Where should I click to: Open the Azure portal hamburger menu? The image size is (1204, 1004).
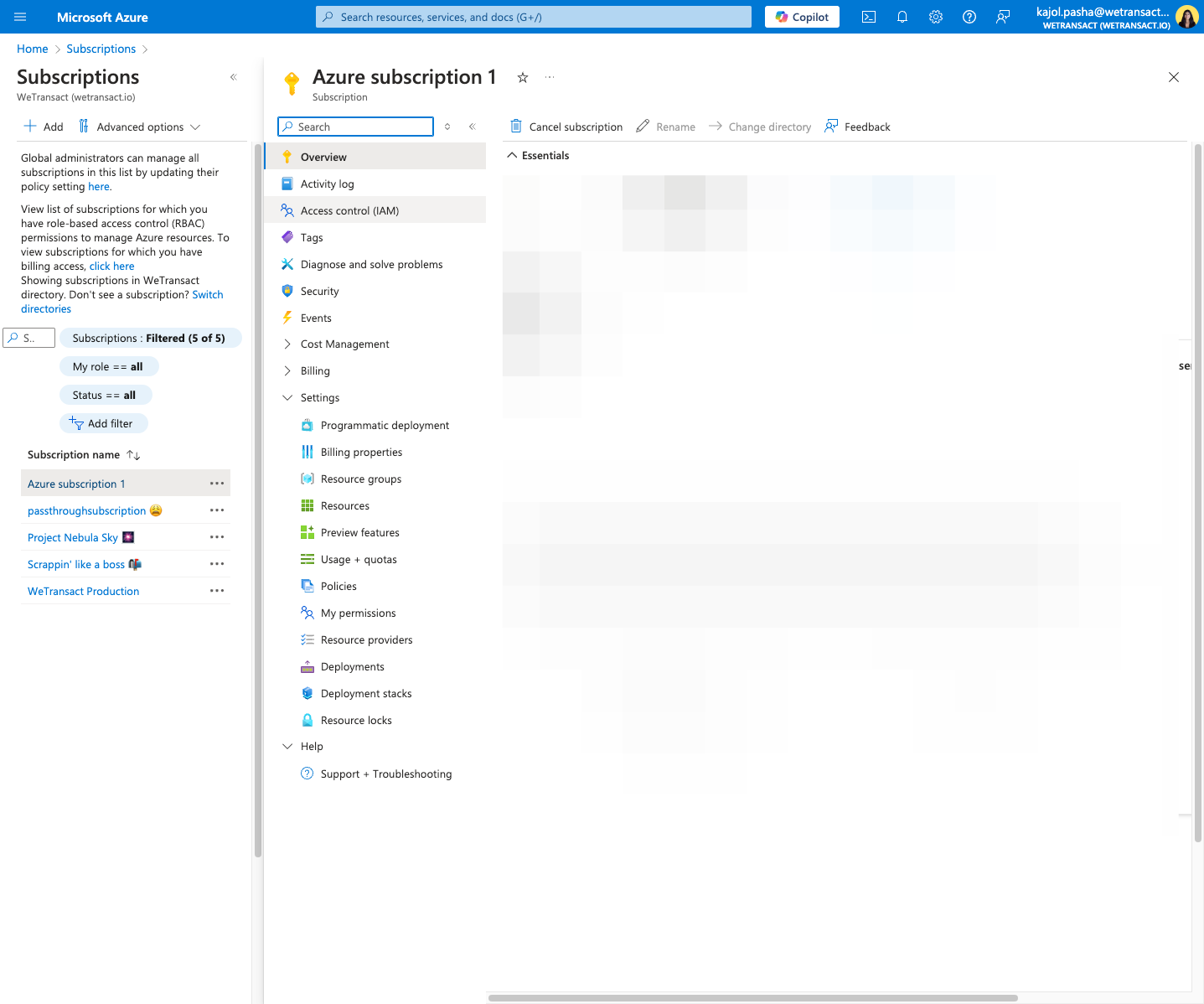click(20, 17)
